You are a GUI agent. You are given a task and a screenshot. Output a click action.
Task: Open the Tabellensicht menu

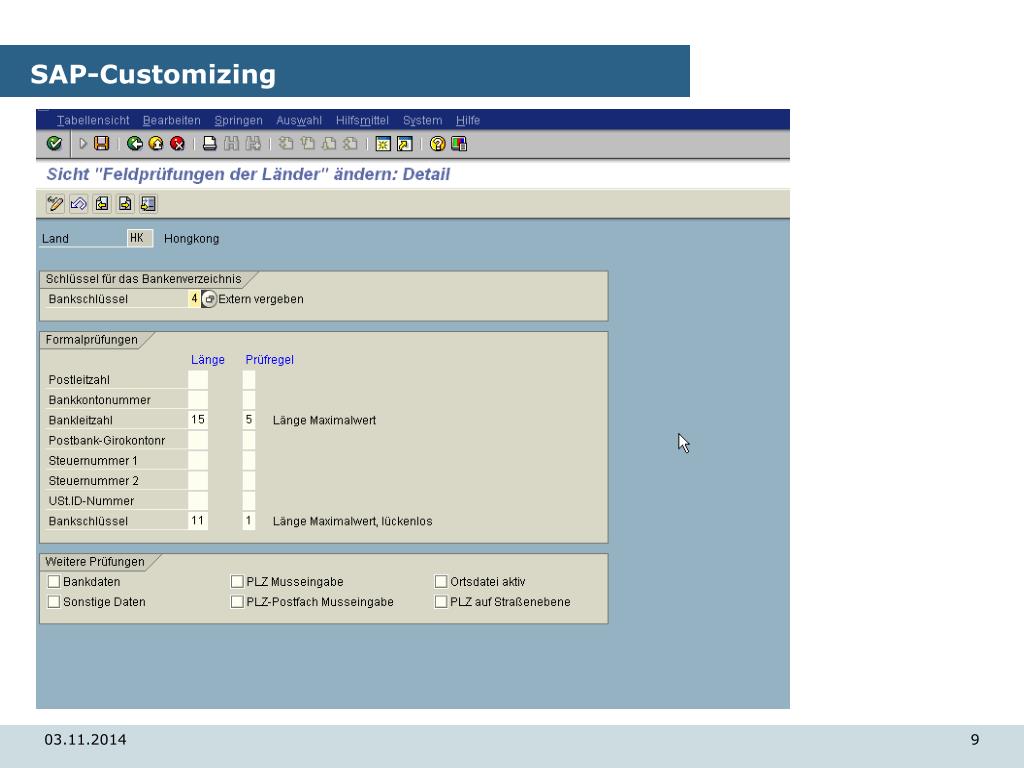click(93, 120)
